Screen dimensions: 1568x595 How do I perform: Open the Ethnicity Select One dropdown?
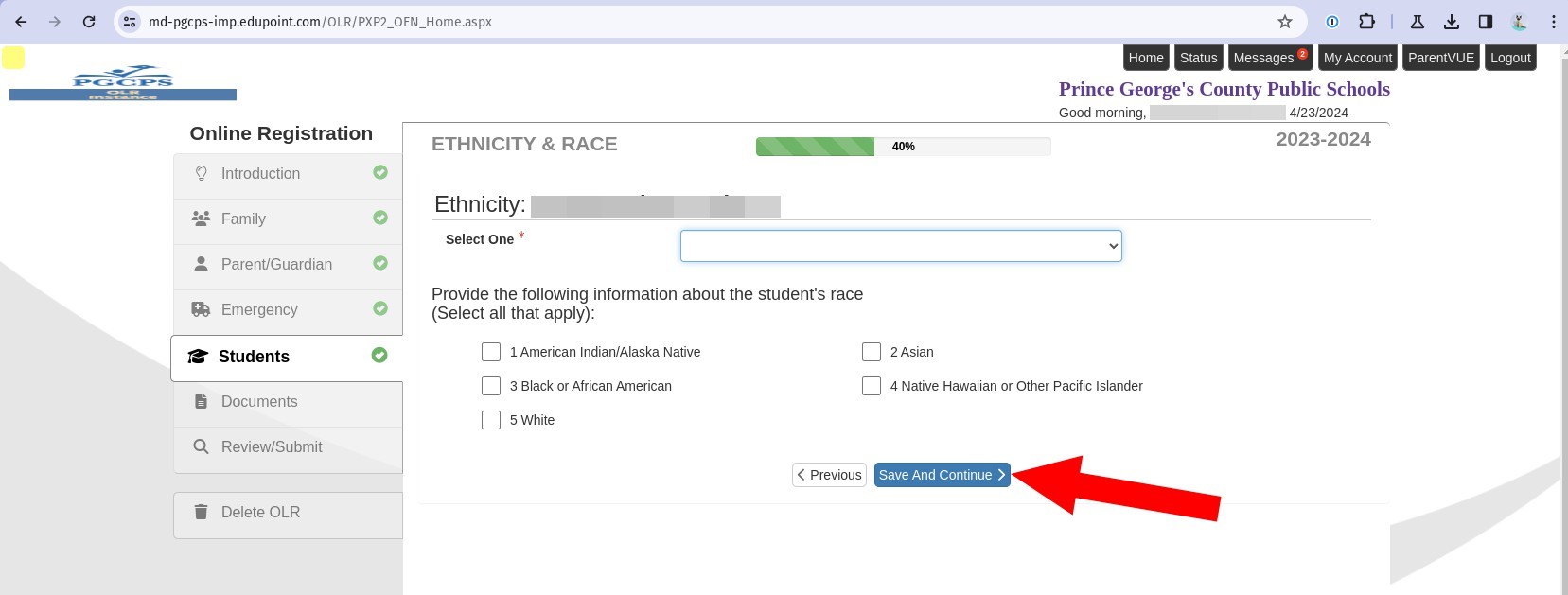[900, 246]
